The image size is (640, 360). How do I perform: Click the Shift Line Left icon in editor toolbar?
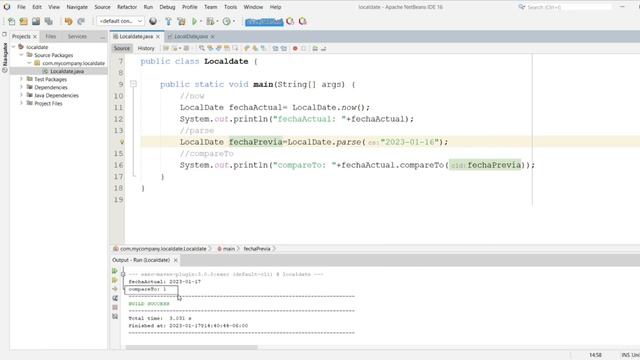(x=275, y=48)
